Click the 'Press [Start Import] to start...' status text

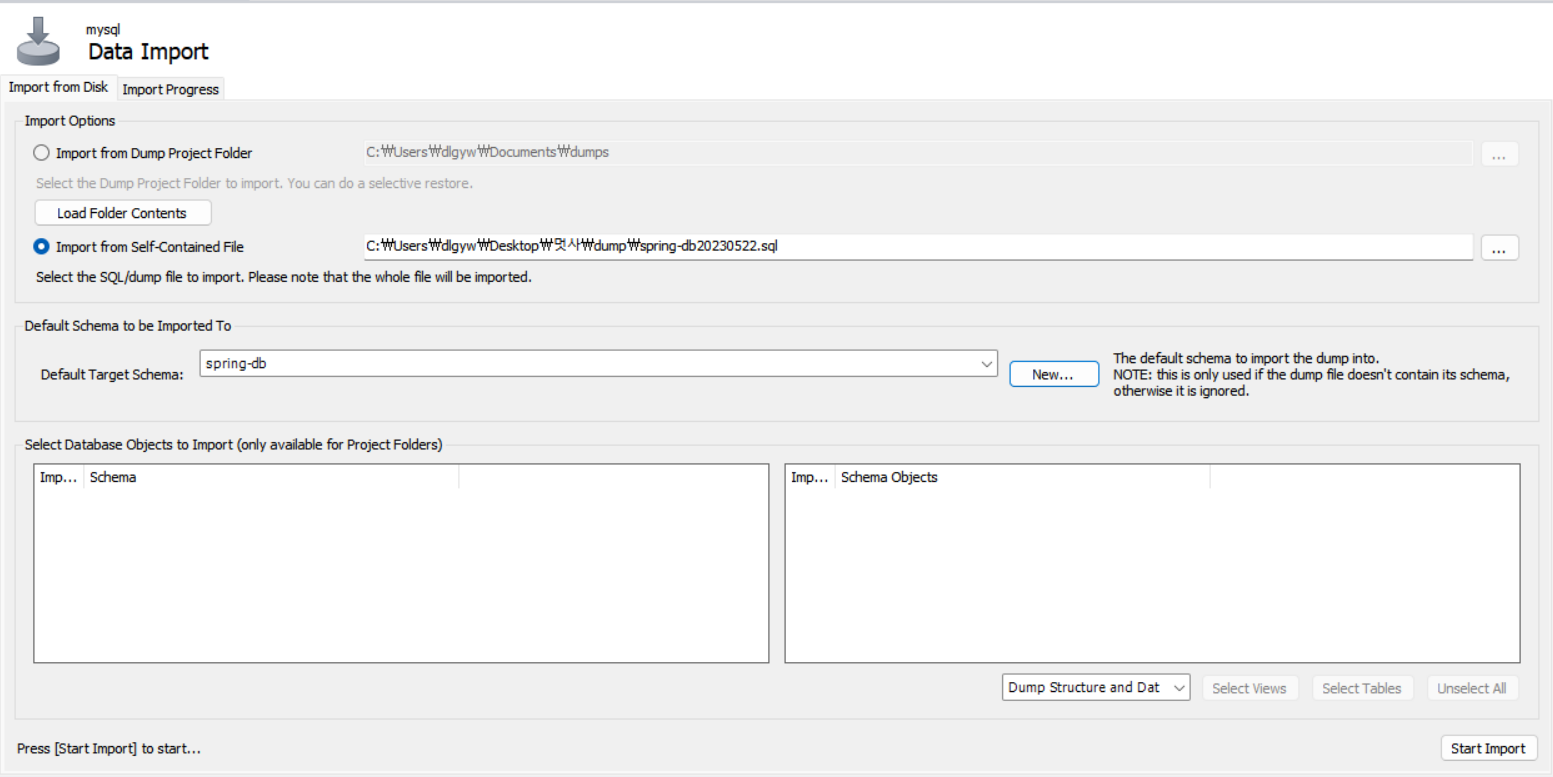[109, 748]
